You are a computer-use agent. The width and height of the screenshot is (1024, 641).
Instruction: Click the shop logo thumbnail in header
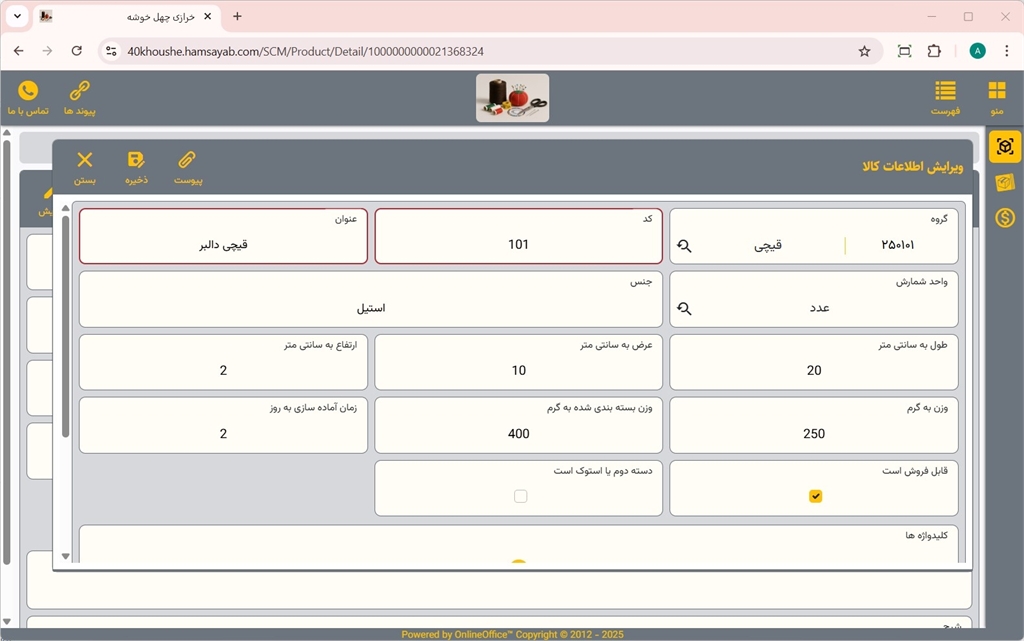pos(512,98)
